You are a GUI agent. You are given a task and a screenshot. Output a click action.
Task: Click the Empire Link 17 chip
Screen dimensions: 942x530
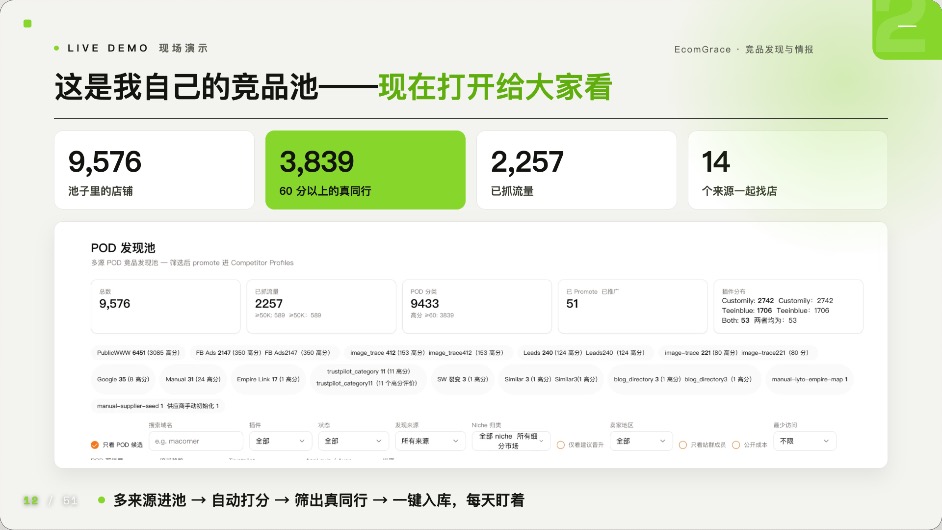pos(268,379)
